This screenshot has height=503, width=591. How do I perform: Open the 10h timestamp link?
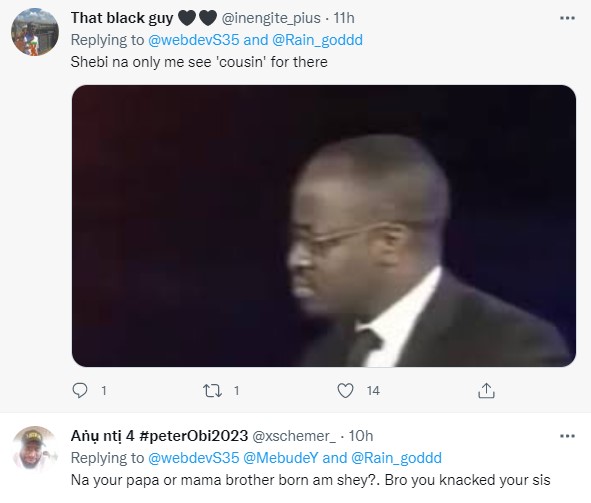pyautogui.click(x=361, y=436)
